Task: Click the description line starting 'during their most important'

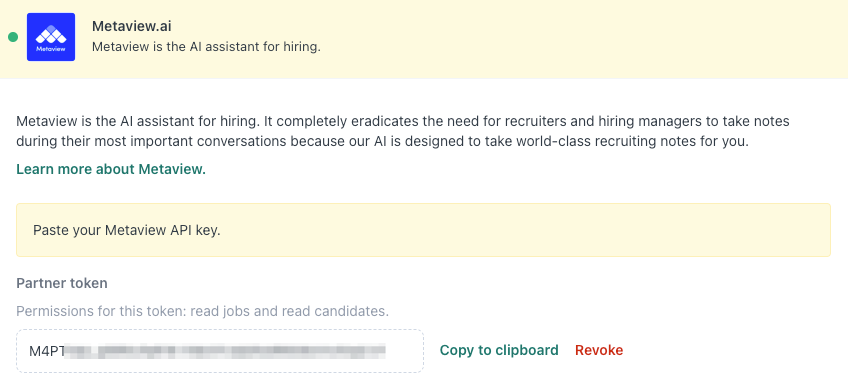Action: (382, 142)
